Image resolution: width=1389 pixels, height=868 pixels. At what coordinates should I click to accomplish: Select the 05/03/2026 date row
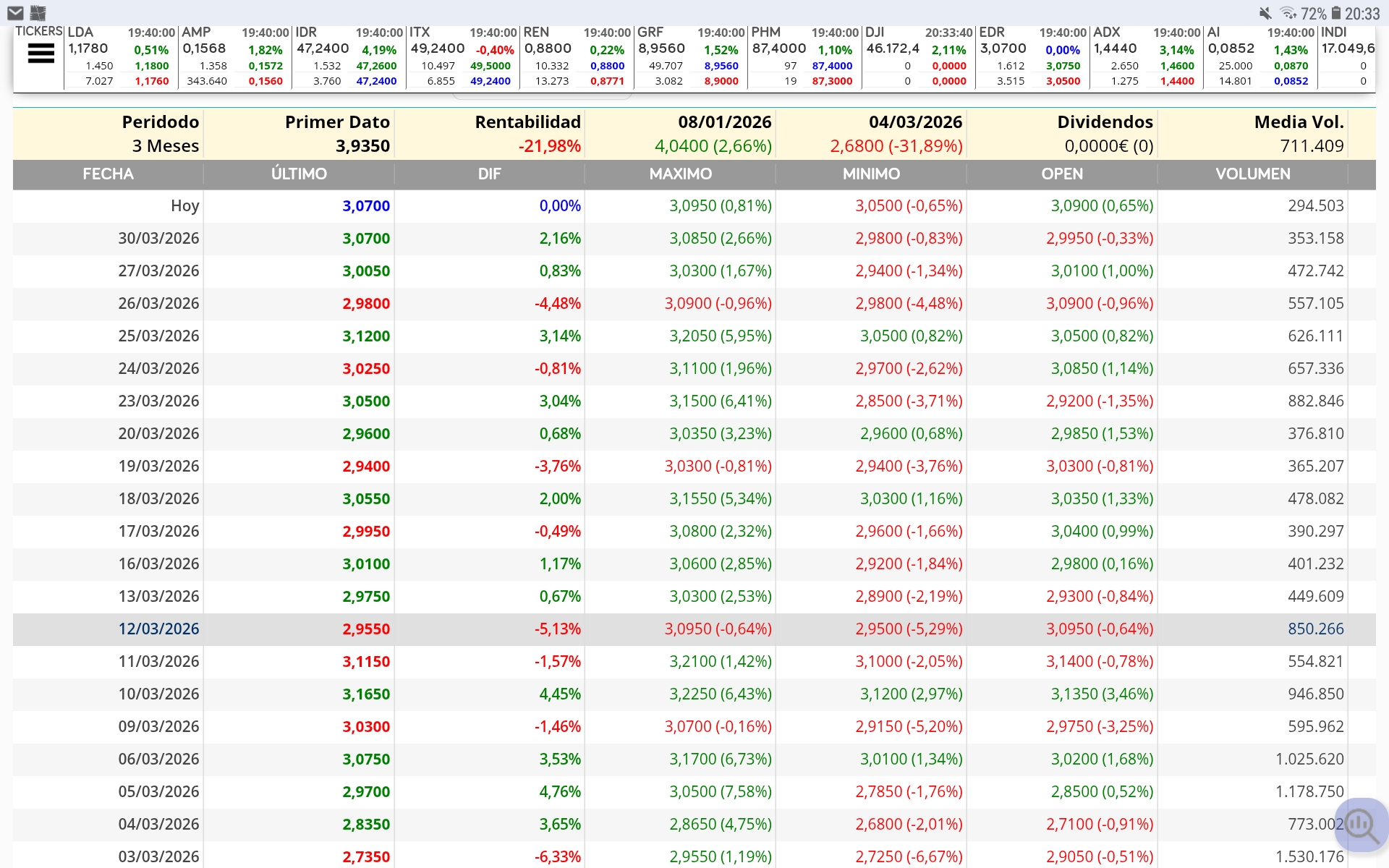694,792
